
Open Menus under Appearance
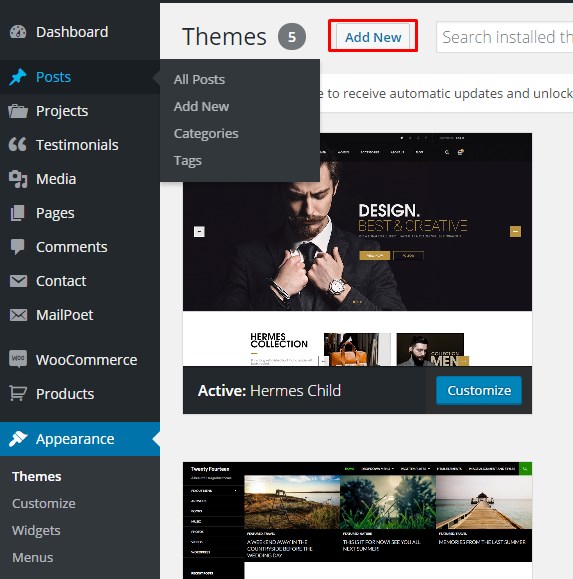pyautogui.click(x=32, y=557)
